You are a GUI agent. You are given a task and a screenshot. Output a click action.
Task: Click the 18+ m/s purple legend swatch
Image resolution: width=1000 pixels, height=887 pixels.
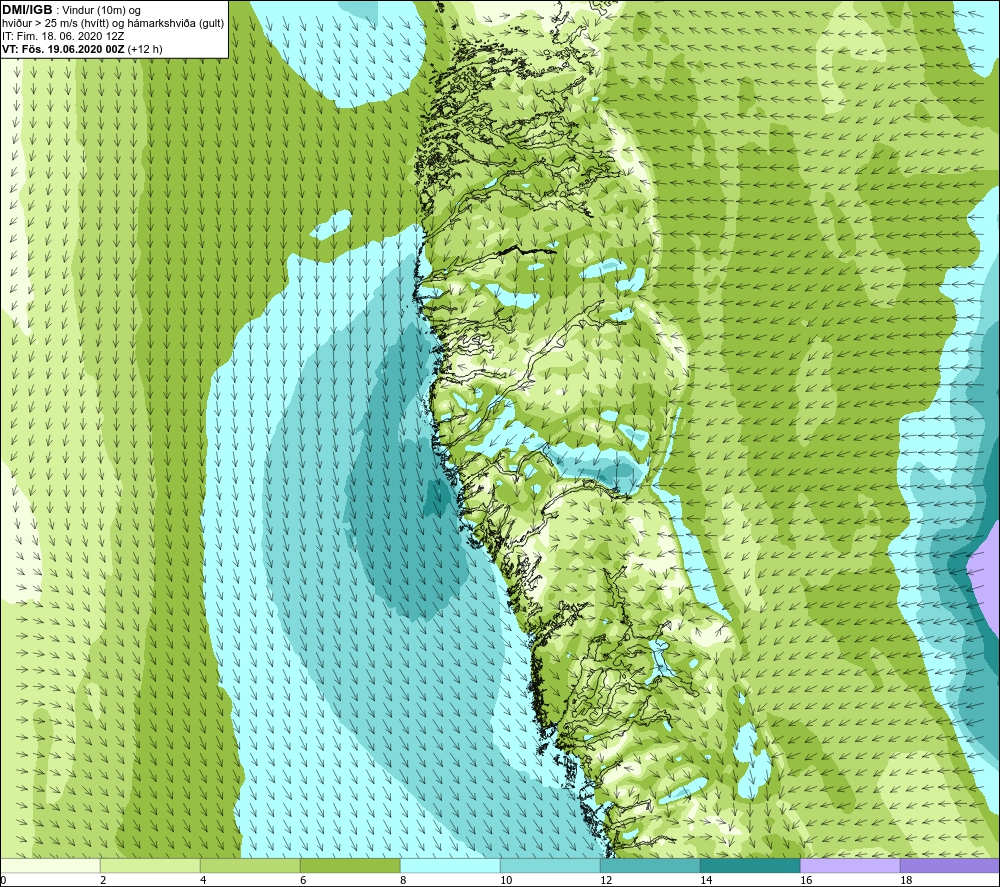click(950, 865)
